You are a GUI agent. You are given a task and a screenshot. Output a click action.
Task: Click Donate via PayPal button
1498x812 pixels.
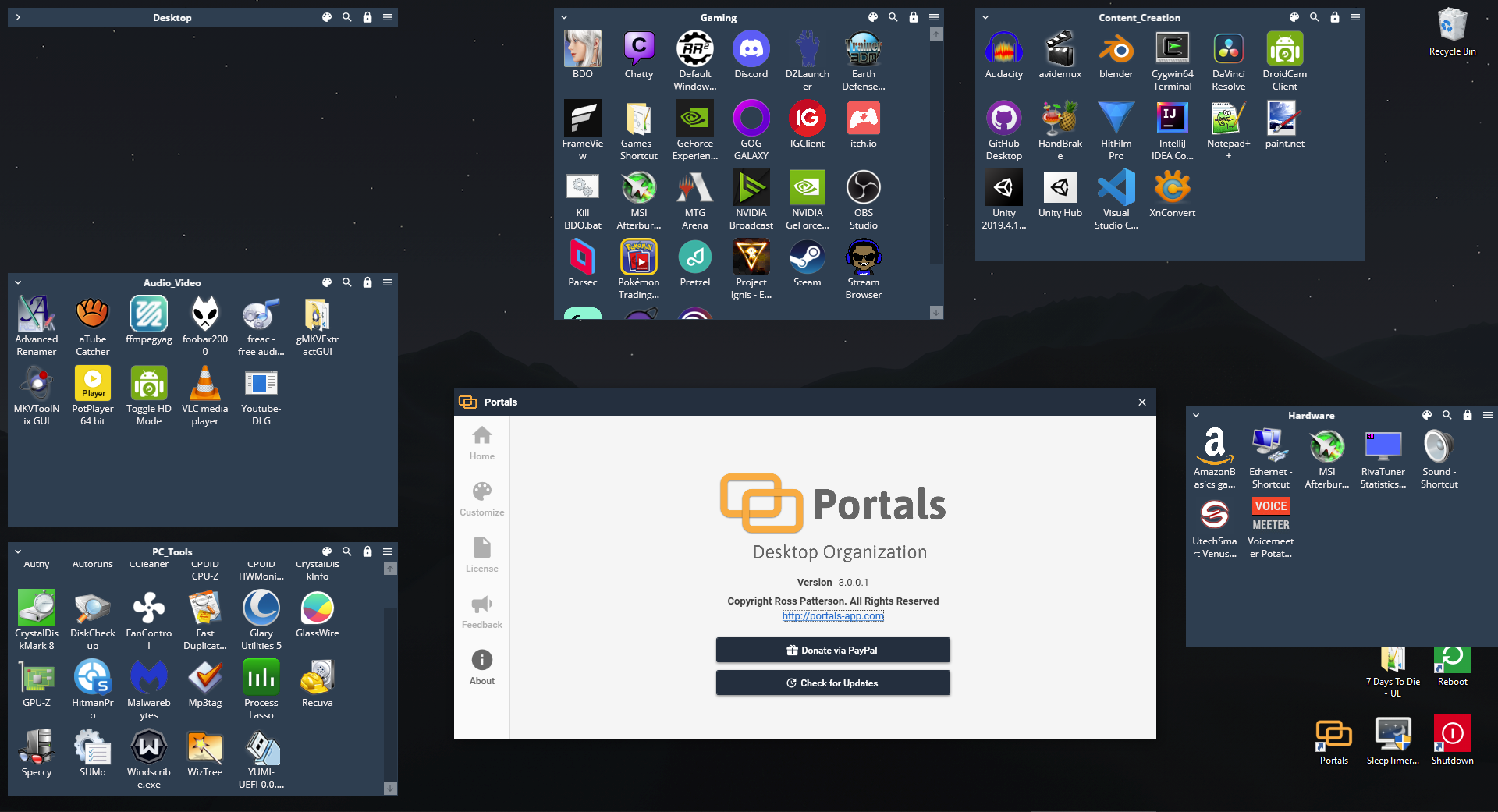point(833,650)
